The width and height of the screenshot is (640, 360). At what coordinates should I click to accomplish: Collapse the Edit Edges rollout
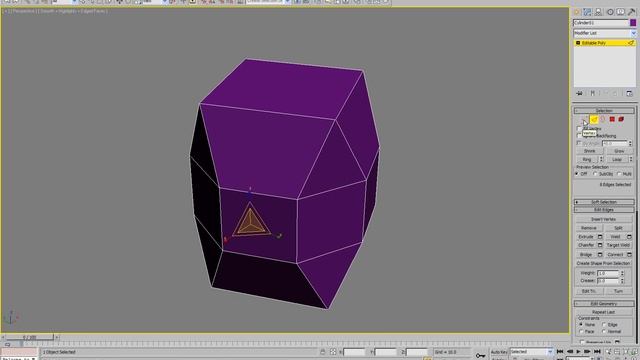pyautogui.click(x=604, y=210)
